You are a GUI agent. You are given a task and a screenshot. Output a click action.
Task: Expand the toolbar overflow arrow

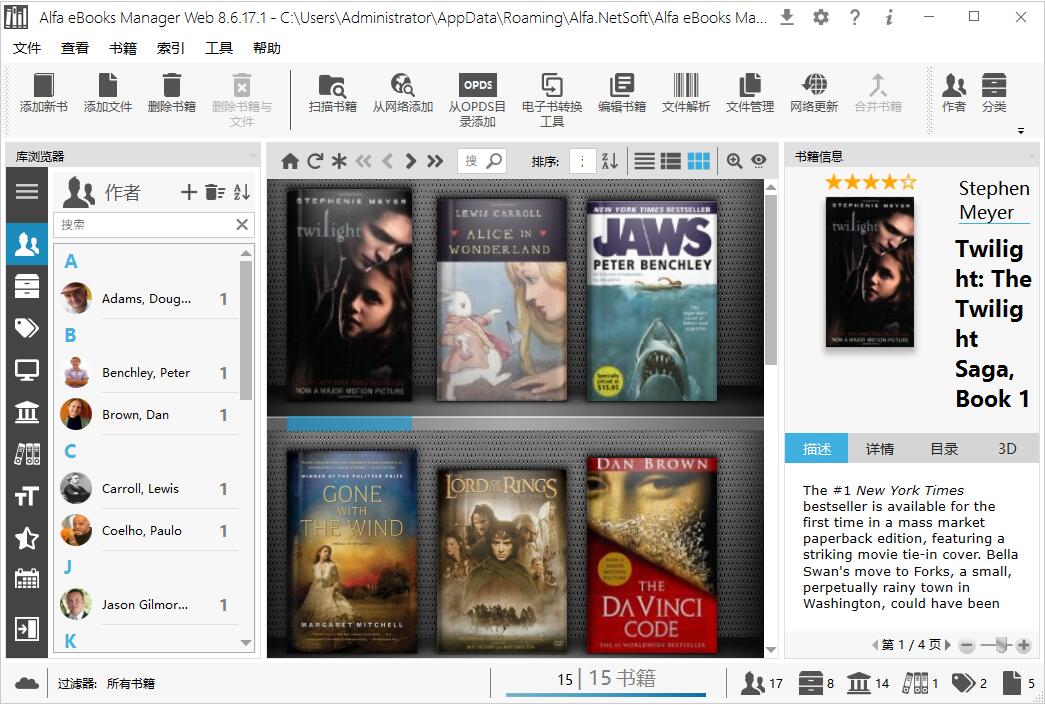[x=1021, y=131]
